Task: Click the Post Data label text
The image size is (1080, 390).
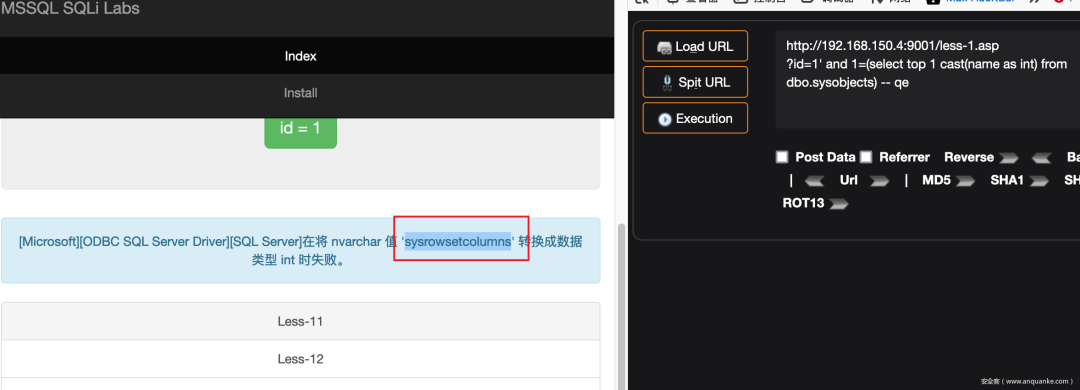Action: [825, 157]
